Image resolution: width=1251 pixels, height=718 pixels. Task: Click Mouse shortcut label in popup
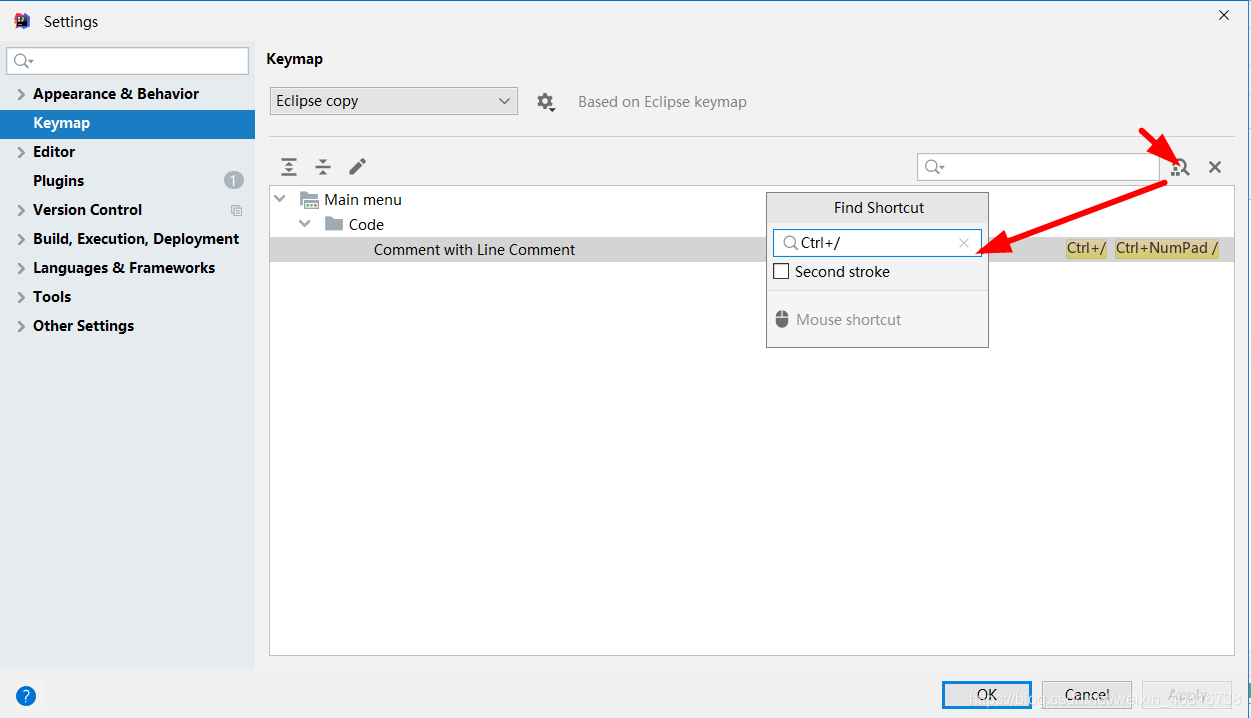[849, 320]
